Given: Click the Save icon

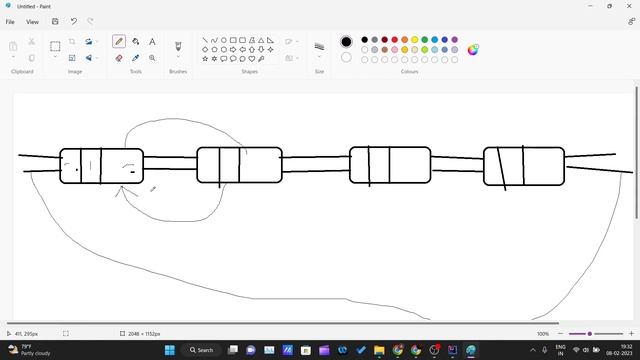Looking at the screenshot, I should coord(55,21).
